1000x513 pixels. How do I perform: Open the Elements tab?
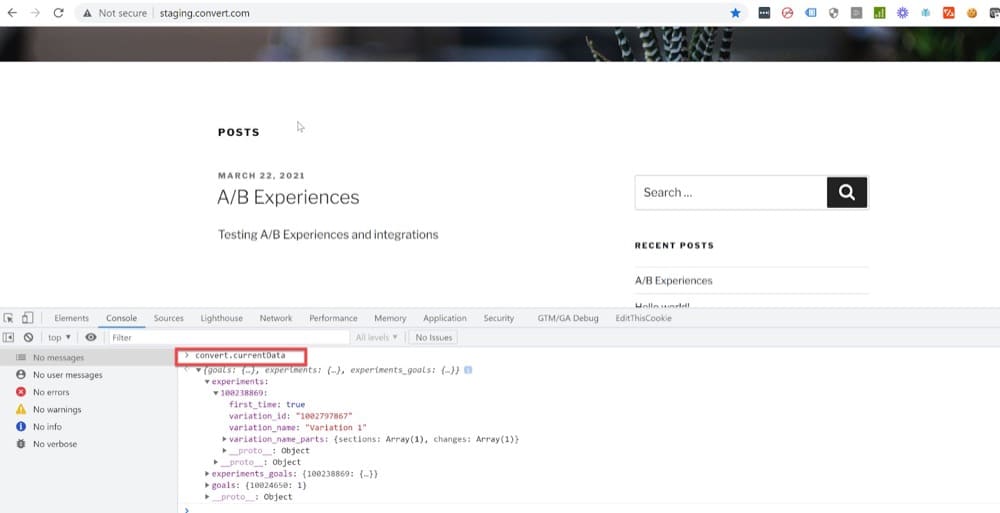71,318
